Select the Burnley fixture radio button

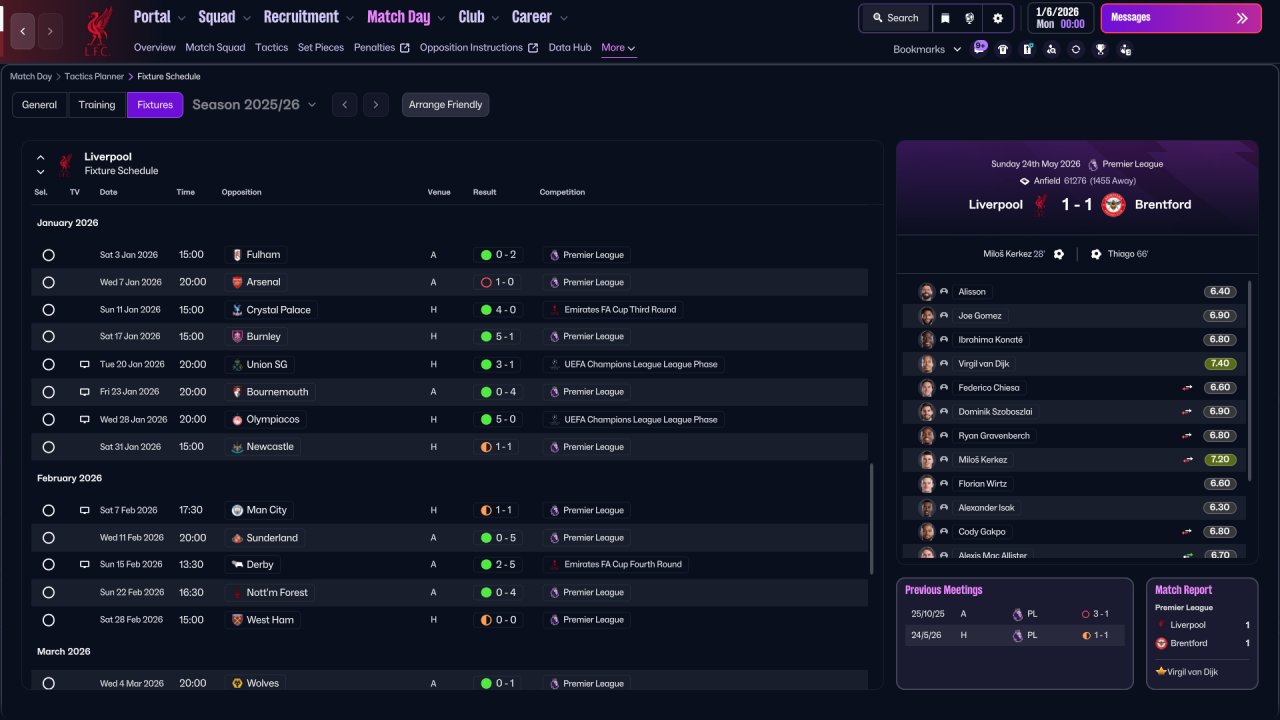point(48,337)
